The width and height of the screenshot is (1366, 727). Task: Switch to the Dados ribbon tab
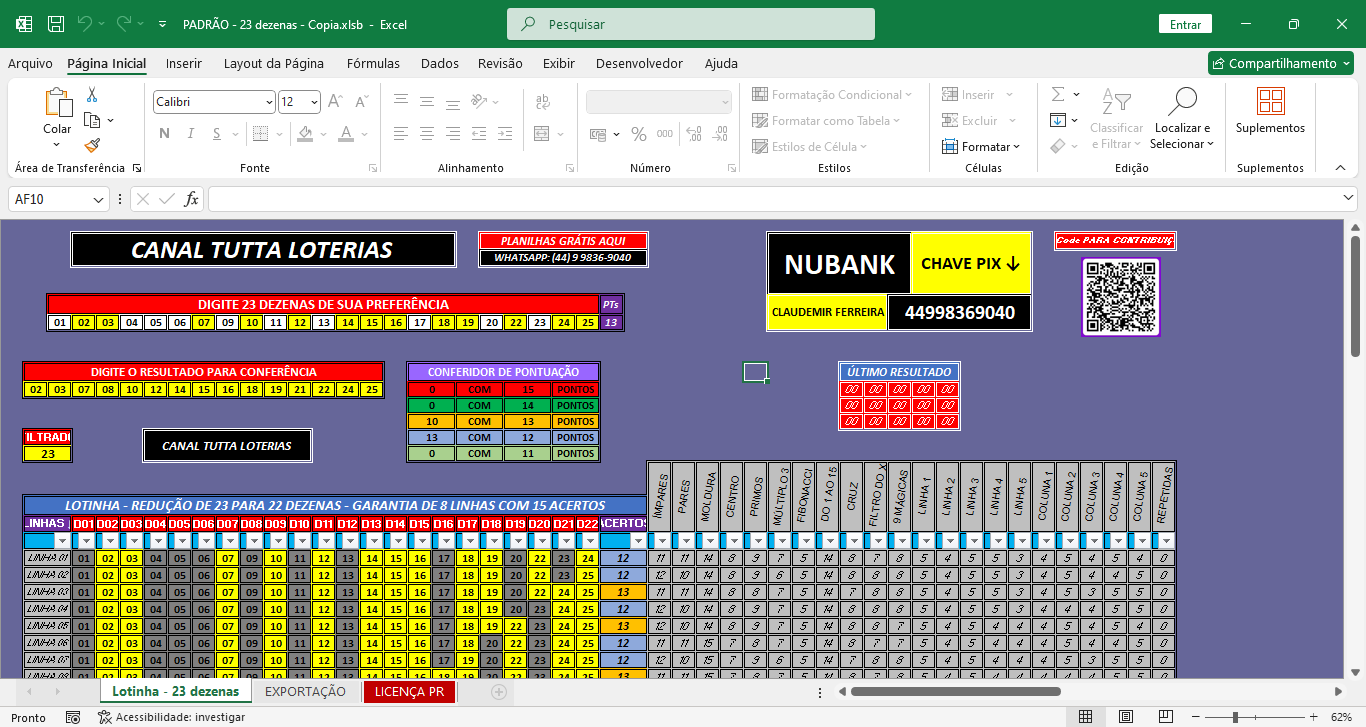coord(440,63)
